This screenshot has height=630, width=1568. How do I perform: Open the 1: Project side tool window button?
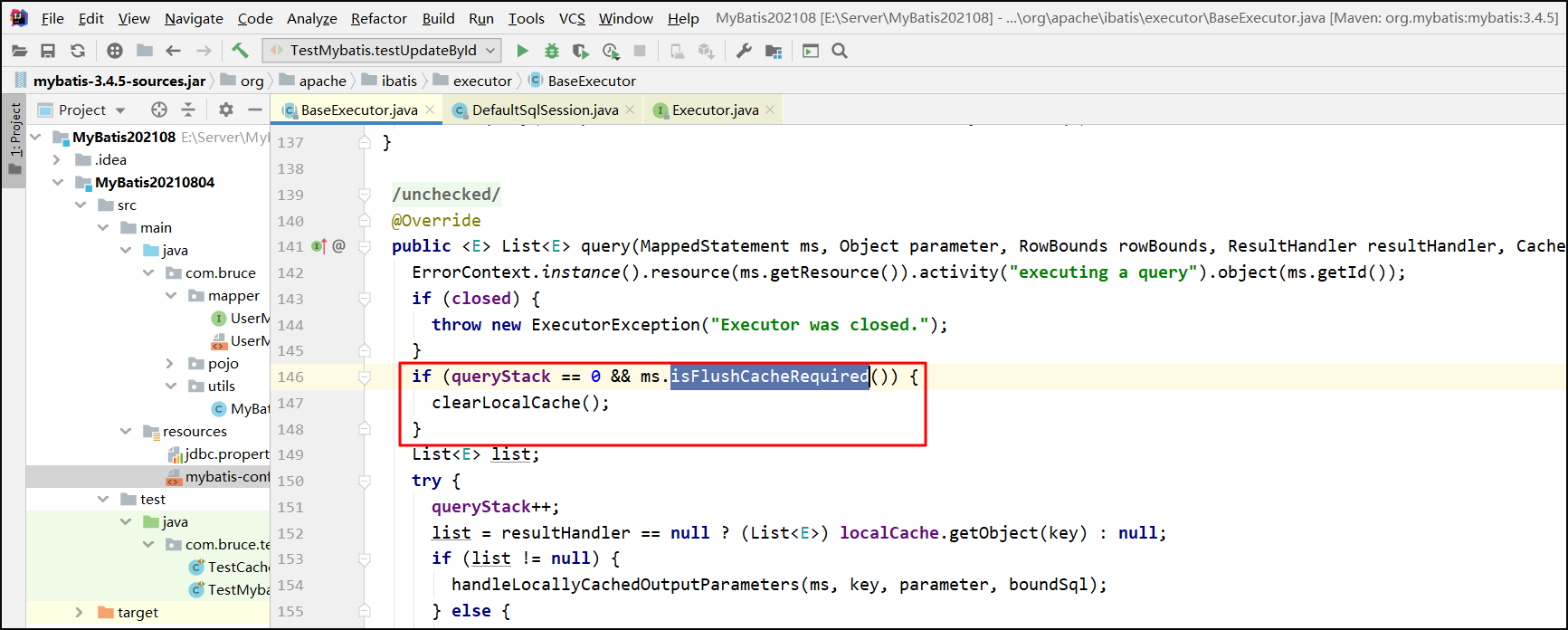point(14,140)
